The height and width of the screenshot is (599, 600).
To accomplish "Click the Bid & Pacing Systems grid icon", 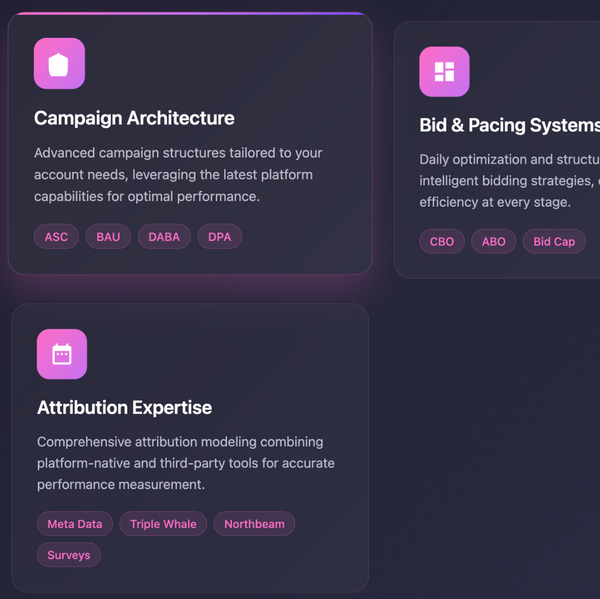I will point(444,72).
